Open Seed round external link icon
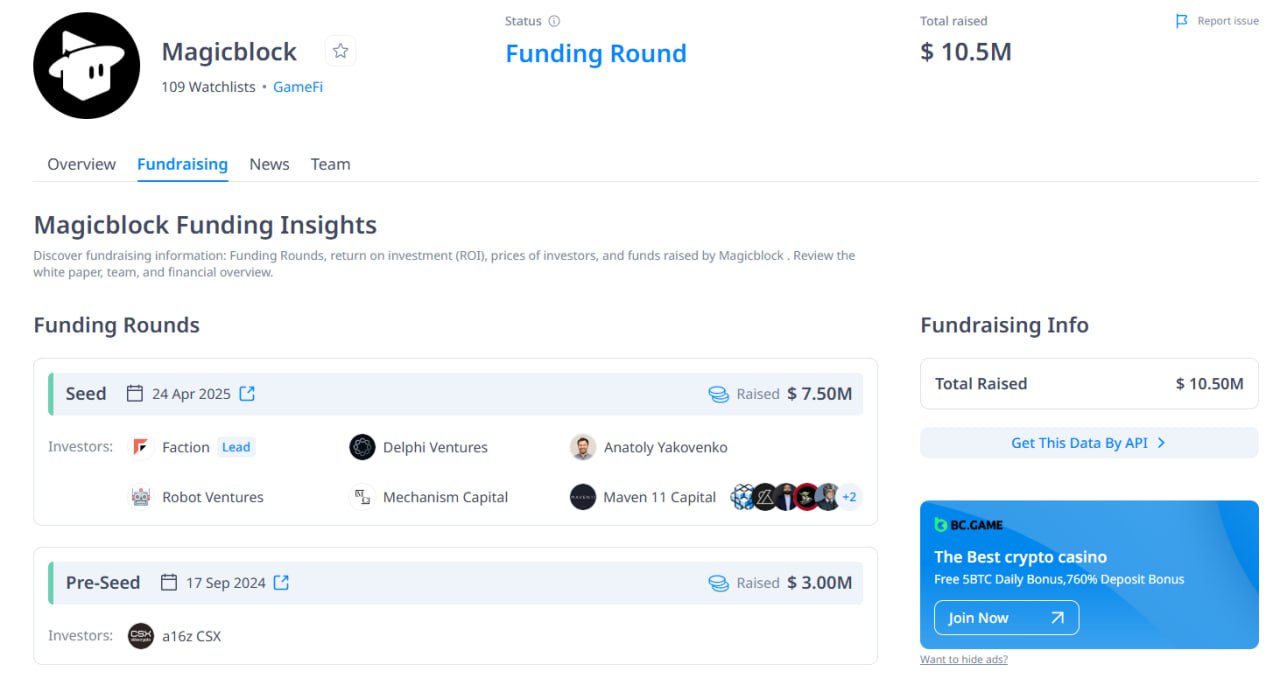This screenshot has width=1280, height=692. point(247,394)
